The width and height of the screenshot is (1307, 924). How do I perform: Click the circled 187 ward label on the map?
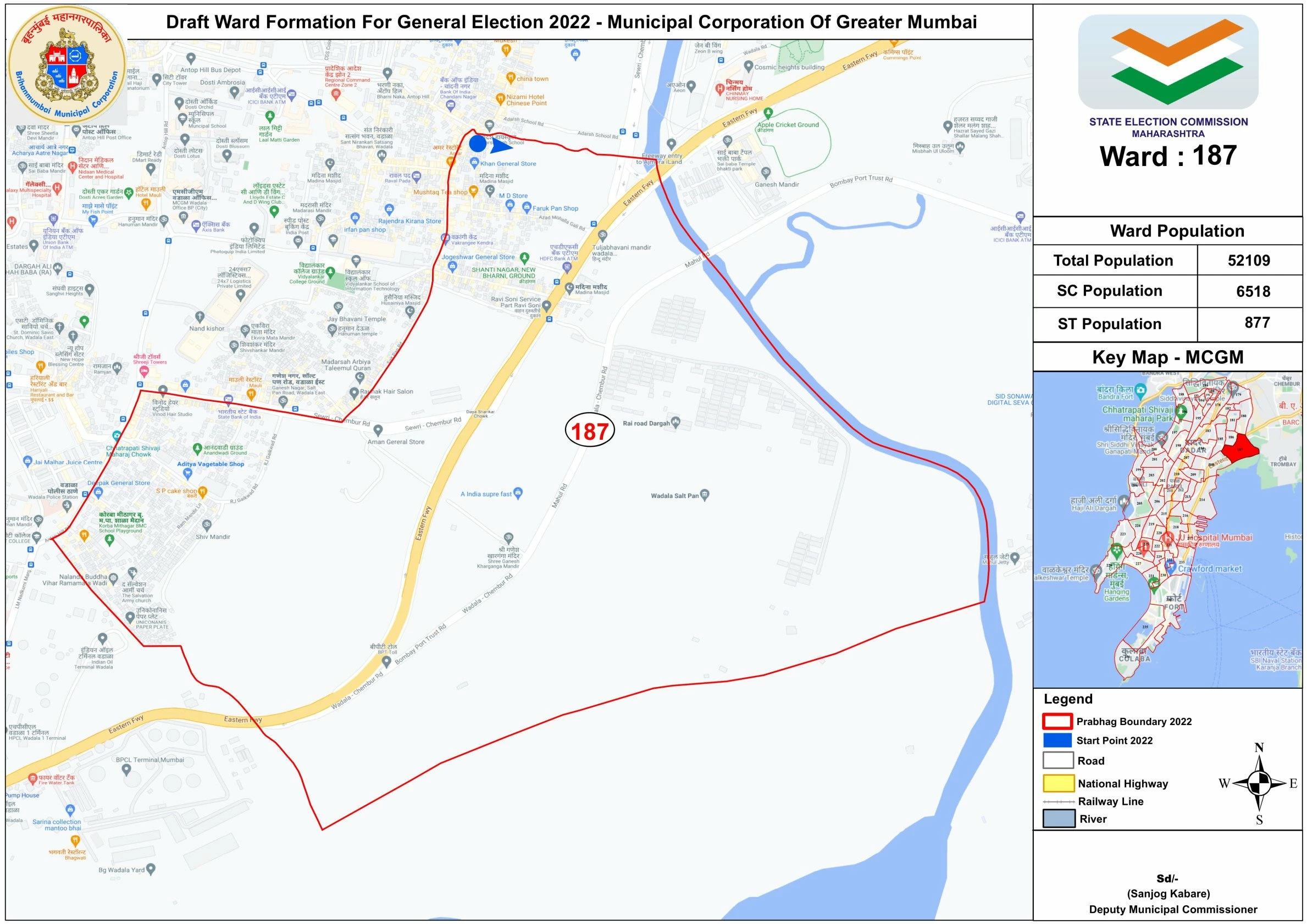tap(590, 431)
